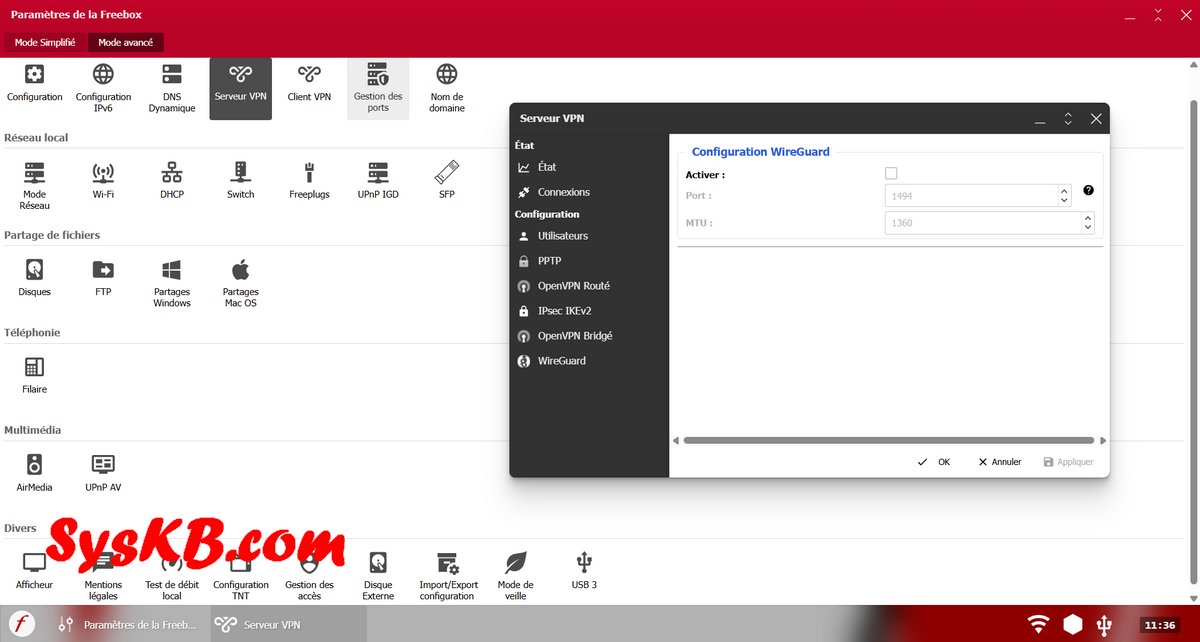This screenshot has height=642, width=1200.
Task: Click the left scroll arrow in VPN dialog
Action: coord(676,440)
